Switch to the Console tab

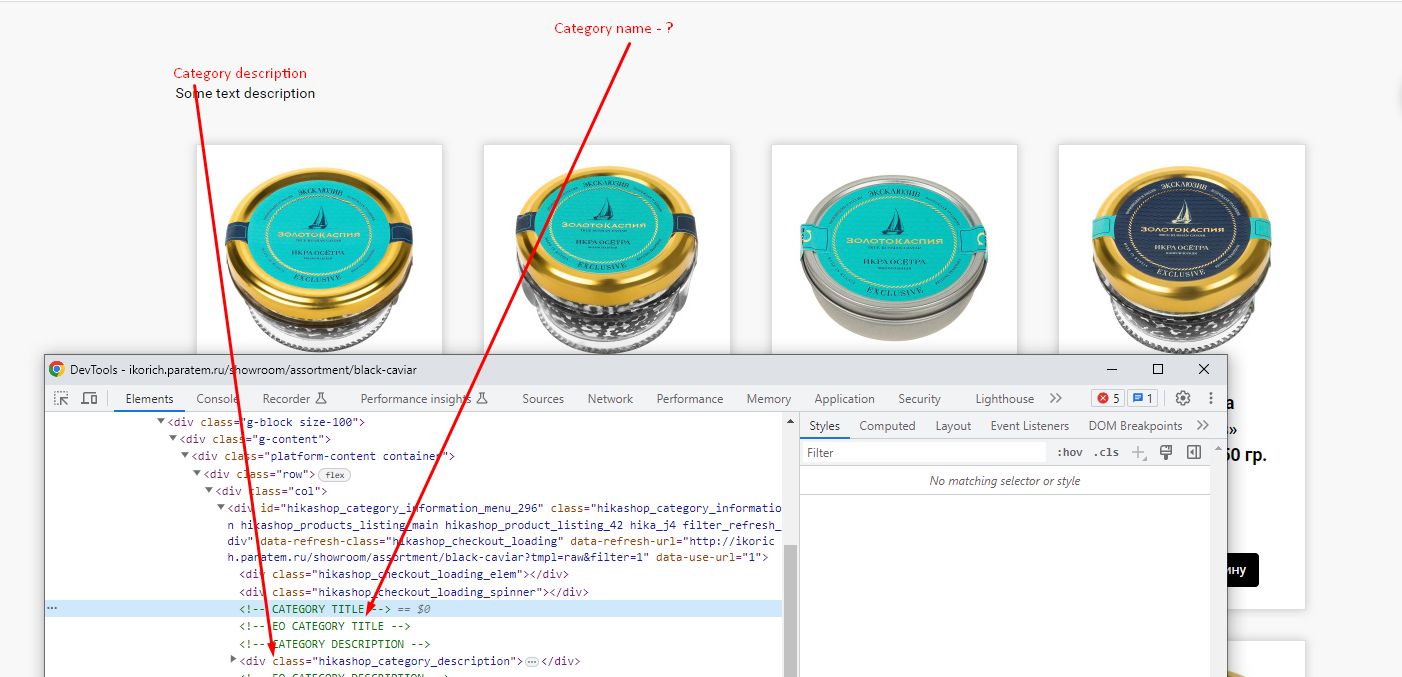tap(217, 398)
